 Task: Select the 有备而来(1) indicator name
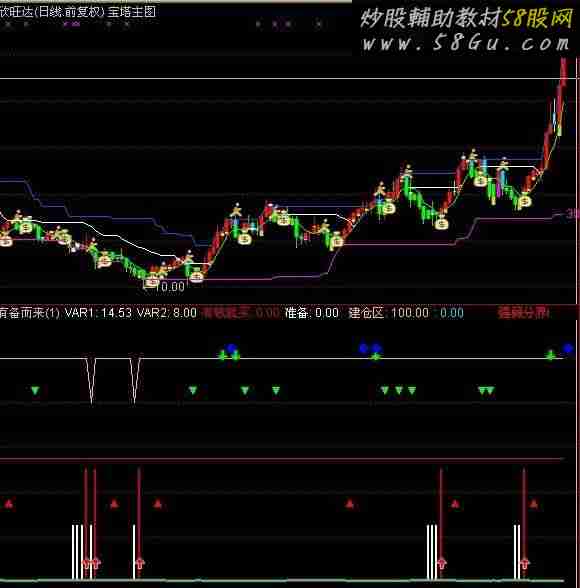30,313
